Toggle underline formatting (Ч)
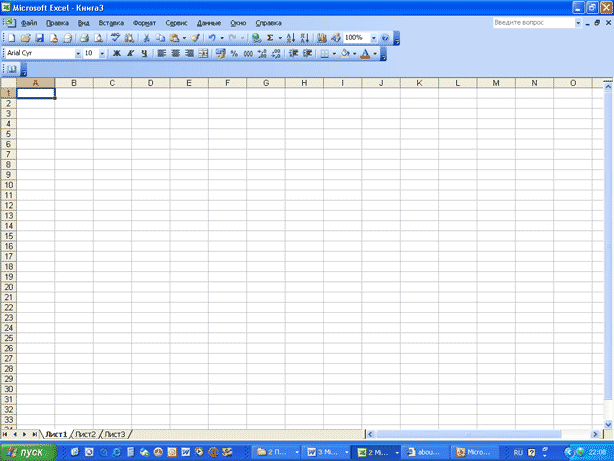The width and height of the screenshot is (614, 461). tap(144, 53)
